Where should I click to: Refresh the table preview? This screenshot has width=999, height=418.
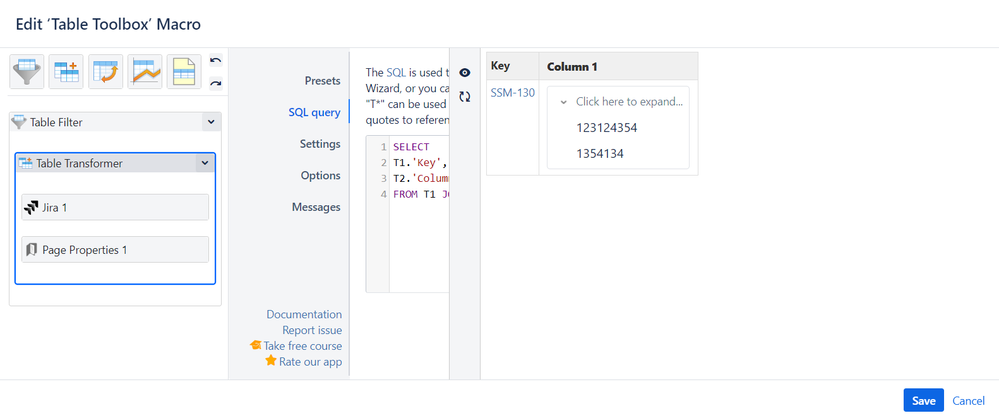(465, 97)
